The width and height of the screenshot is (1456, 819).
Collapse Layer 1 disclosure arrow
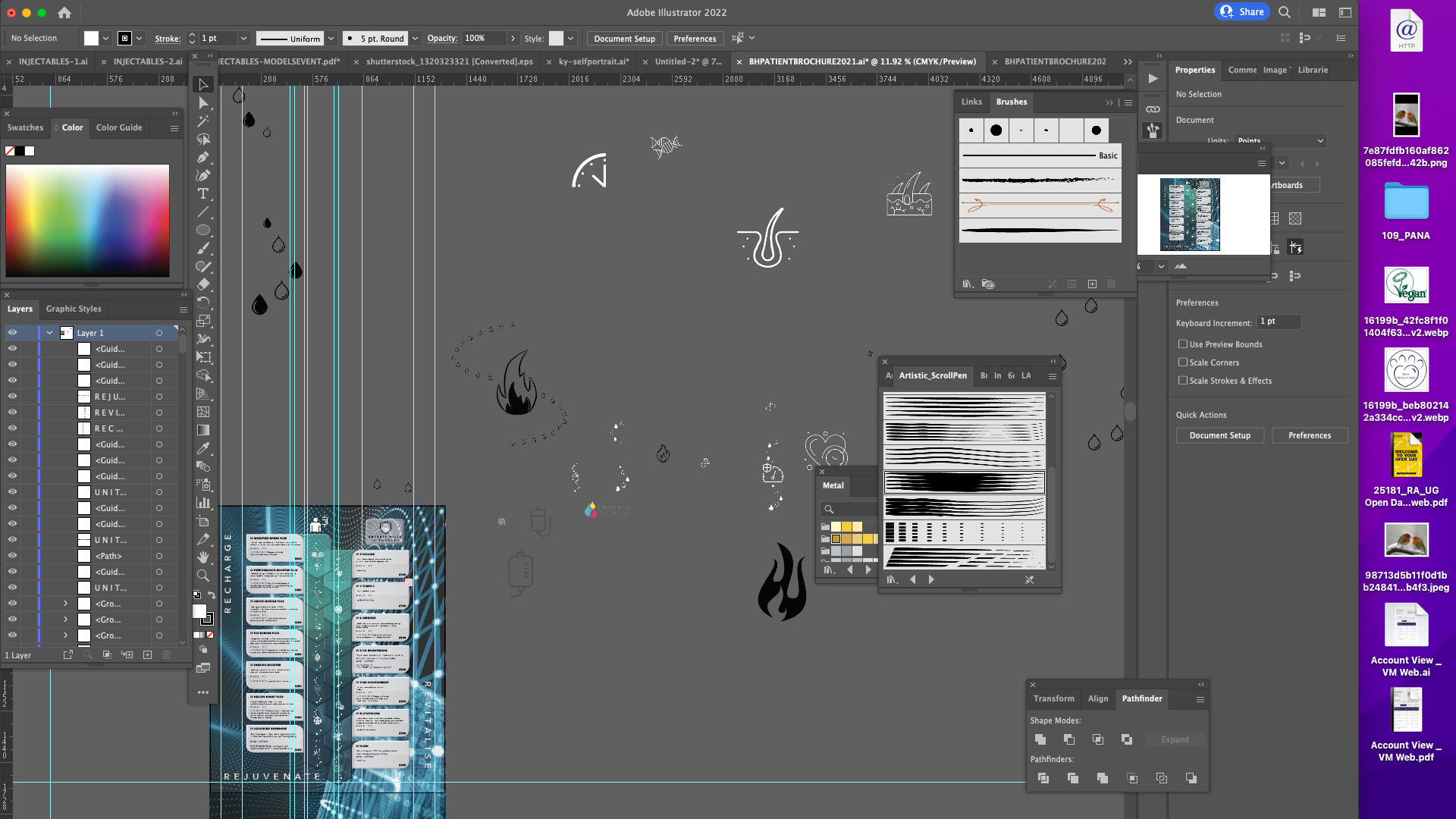[x=49, y=333]
